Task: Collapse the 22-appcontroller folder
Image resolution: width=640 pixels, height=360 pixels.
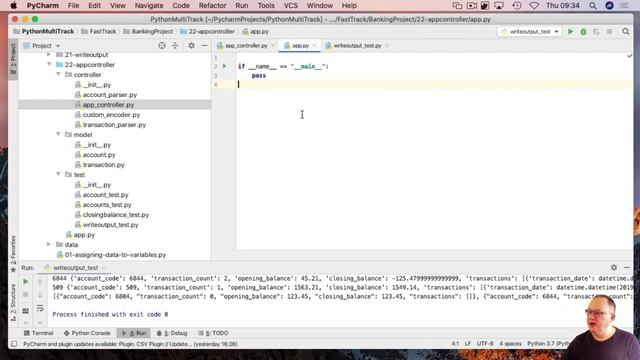Action: pos(49,64)
